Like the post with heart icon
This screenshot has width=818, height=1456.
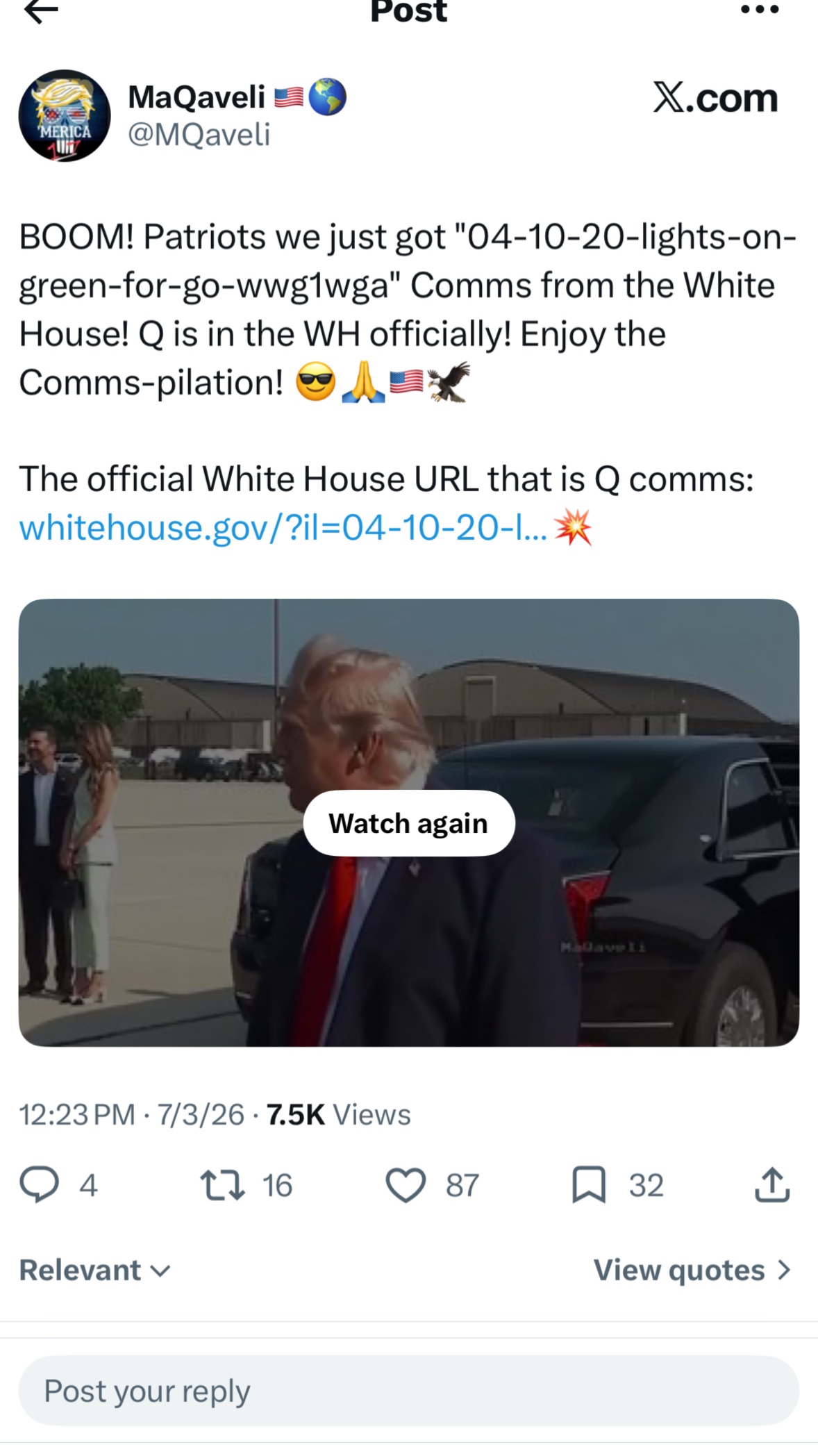(x=406, y=1185)
